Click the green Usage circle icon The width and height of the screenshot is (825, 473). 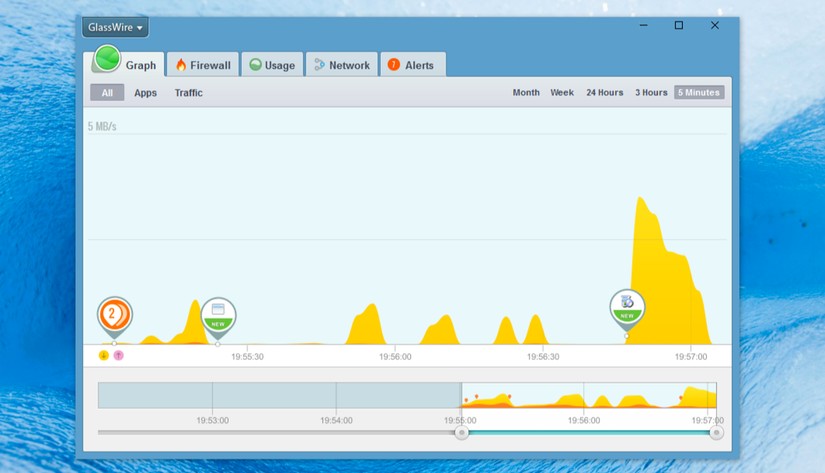coord(256,65)
